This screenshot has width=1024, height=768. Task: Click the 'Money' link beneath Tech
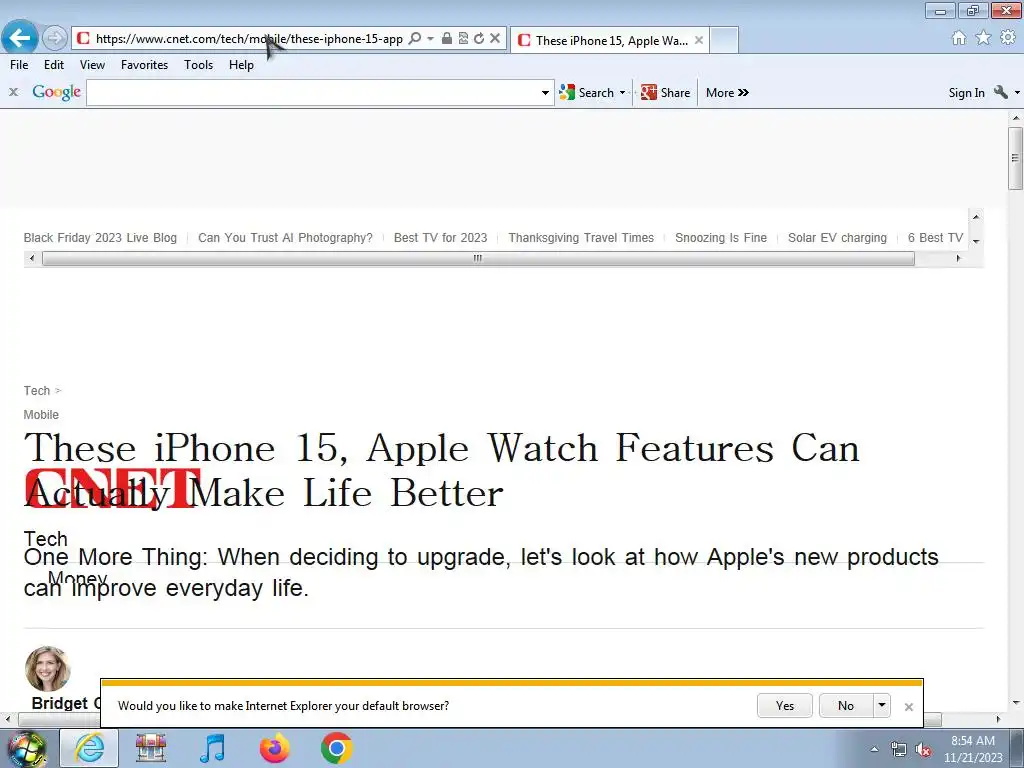[x=77, y=578]
